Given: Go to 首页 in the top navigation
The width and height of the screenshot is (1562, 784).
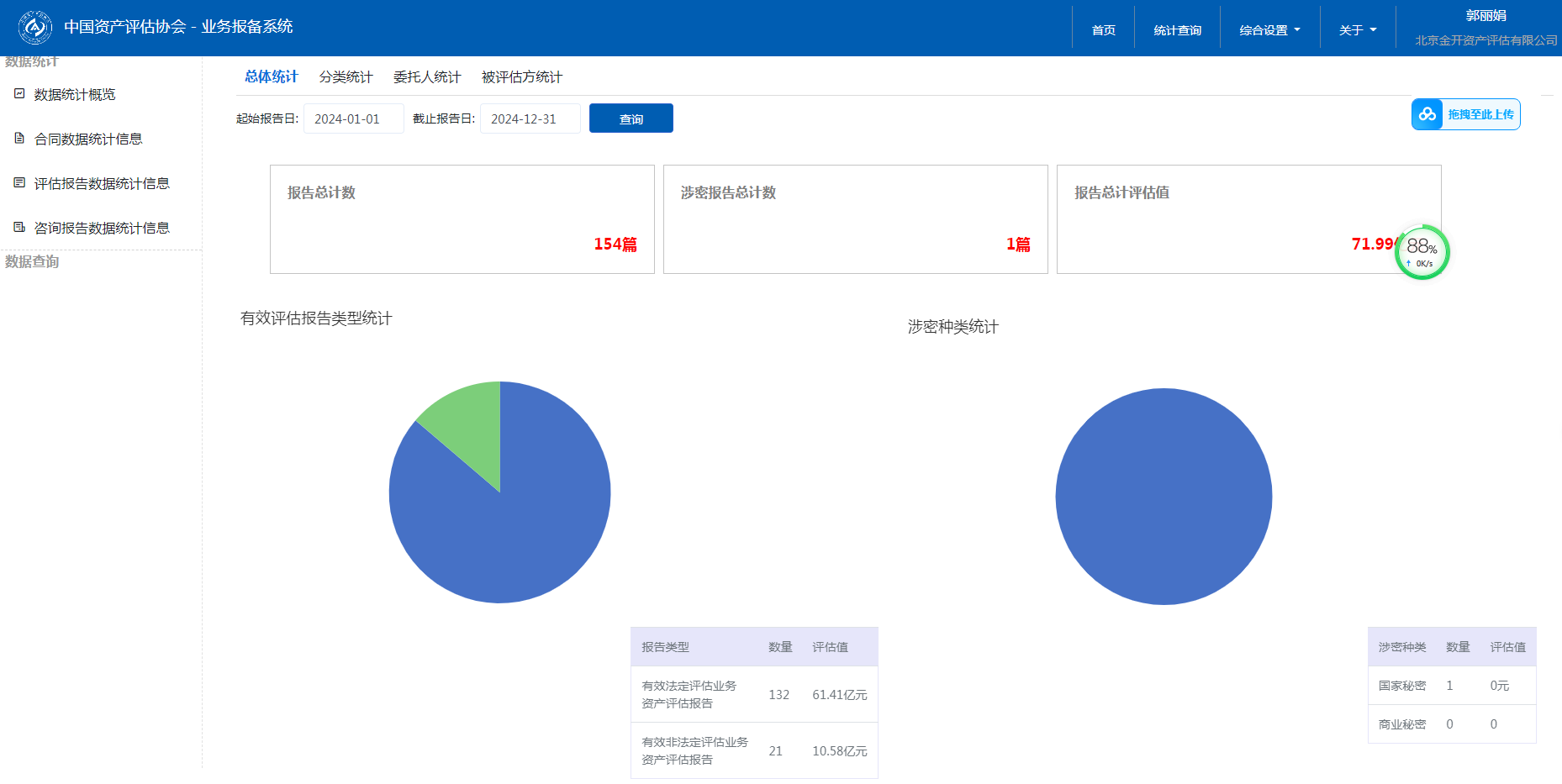Looking at the screenshot, I should pyautogui.click(x=1103, y=30).
